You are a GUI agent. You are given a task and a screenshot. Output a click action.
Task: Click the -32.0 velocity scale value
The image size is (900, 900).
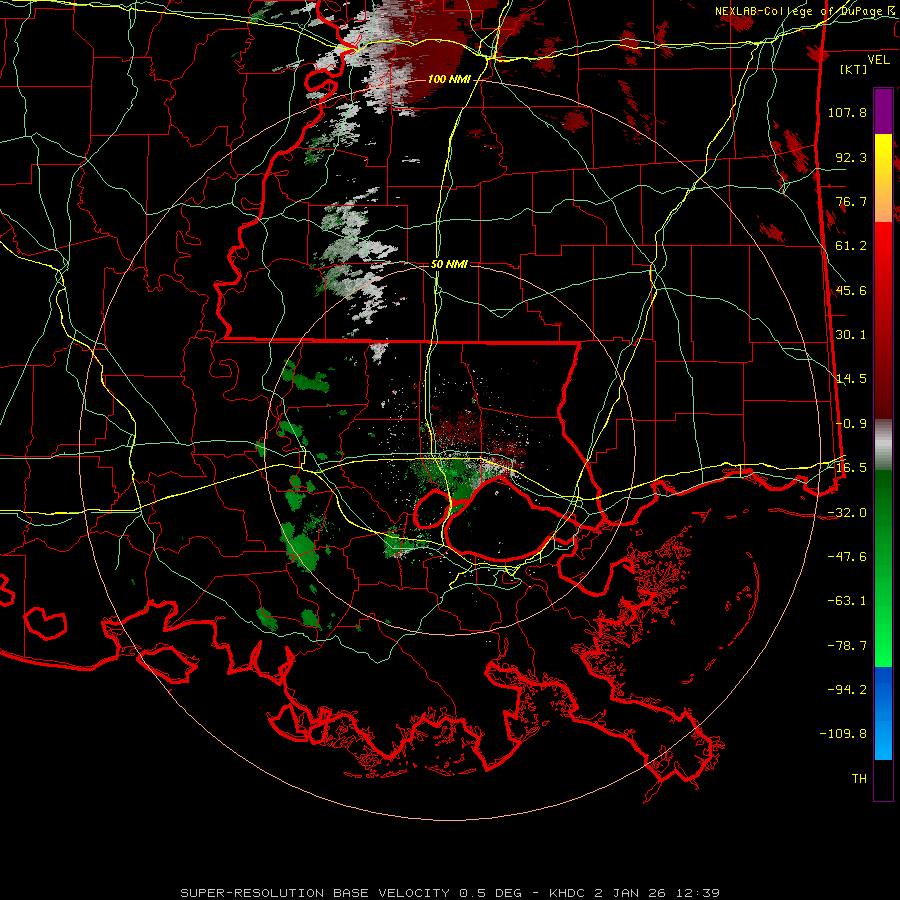tap(847, 512)
